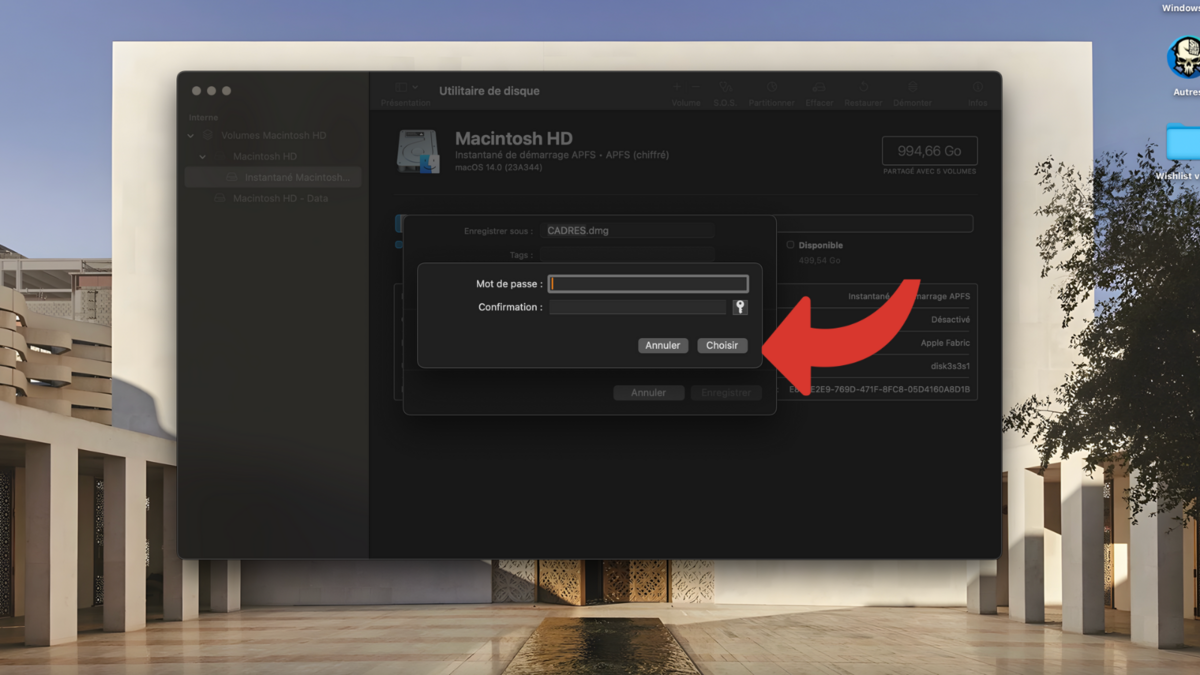Click the Apple Fabric value

[x=945, y=343]
